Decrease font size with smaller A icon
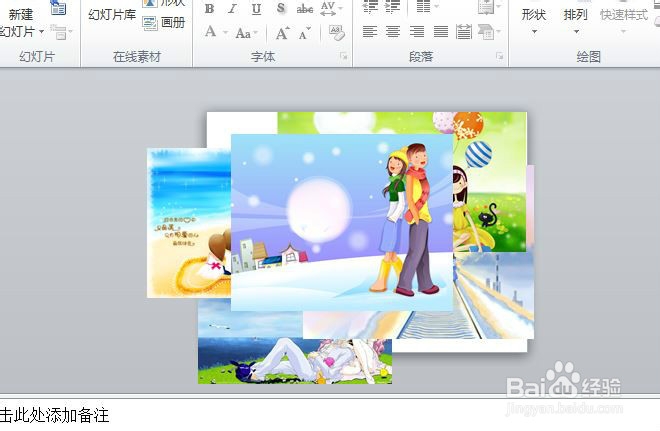This screenshot has height=431, width=660. [x=305, y=33]
